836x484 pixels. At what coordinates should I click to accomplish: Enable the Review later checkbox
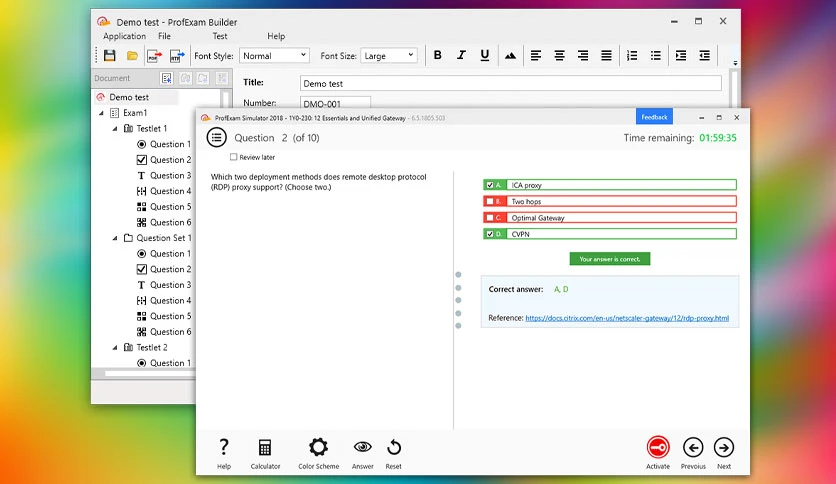pyautogui.click(x=234, y=157)
